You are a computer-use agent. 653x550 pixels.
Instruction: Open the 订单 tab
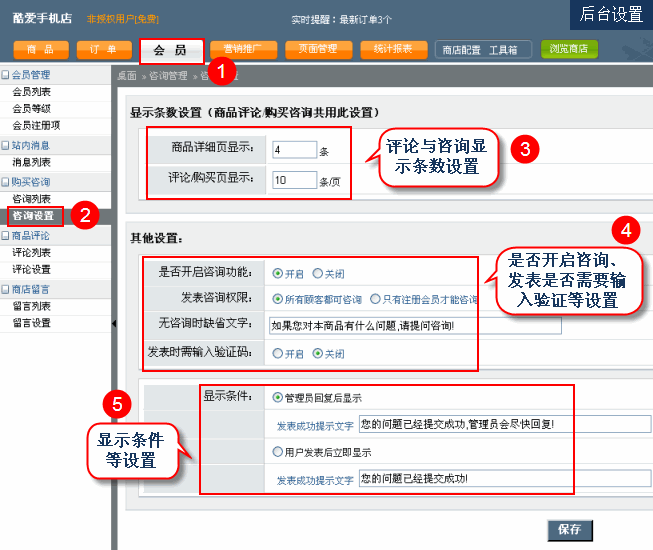click(x=104, y=50)
